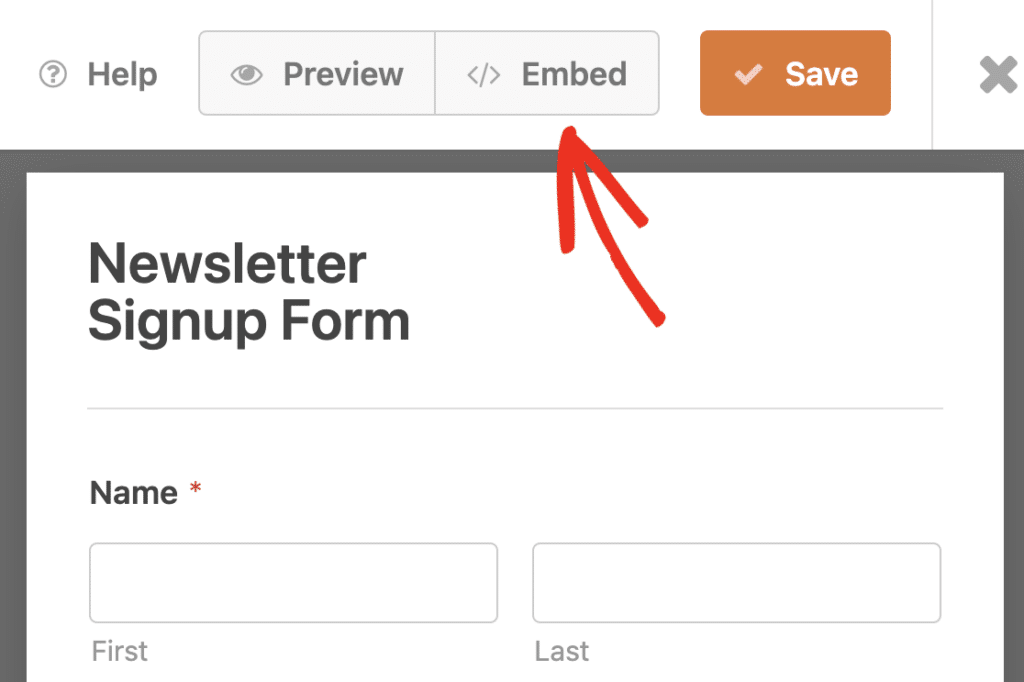This screenshot has height=682, width=1024.
Task: Click into the Last name input
Action: [x=736, y=583]
